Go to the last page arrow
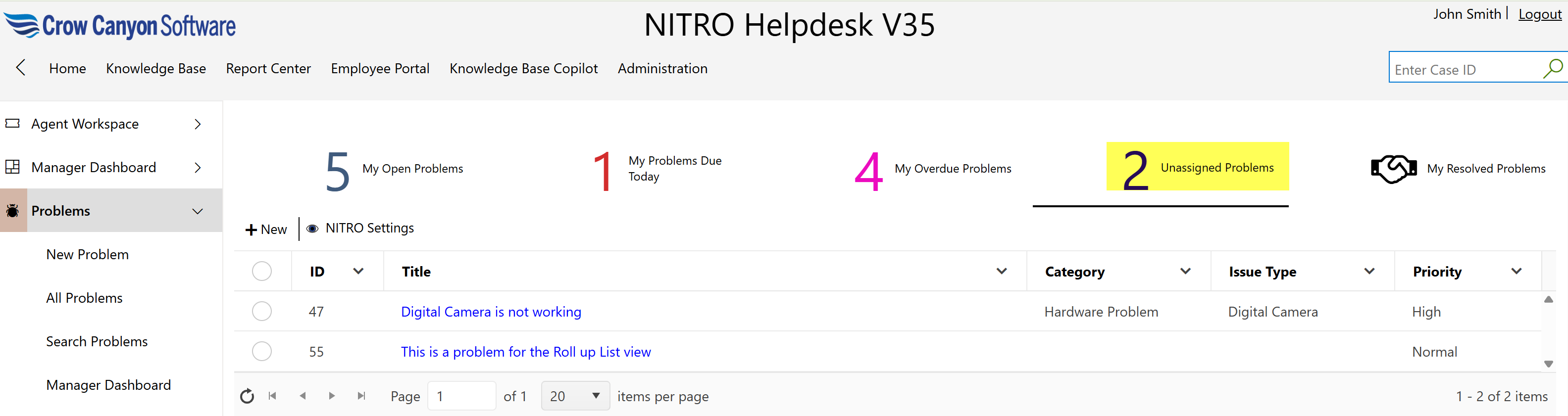Image resolution: width=1568 pixels, height=416 pixels. coord(361,396)
